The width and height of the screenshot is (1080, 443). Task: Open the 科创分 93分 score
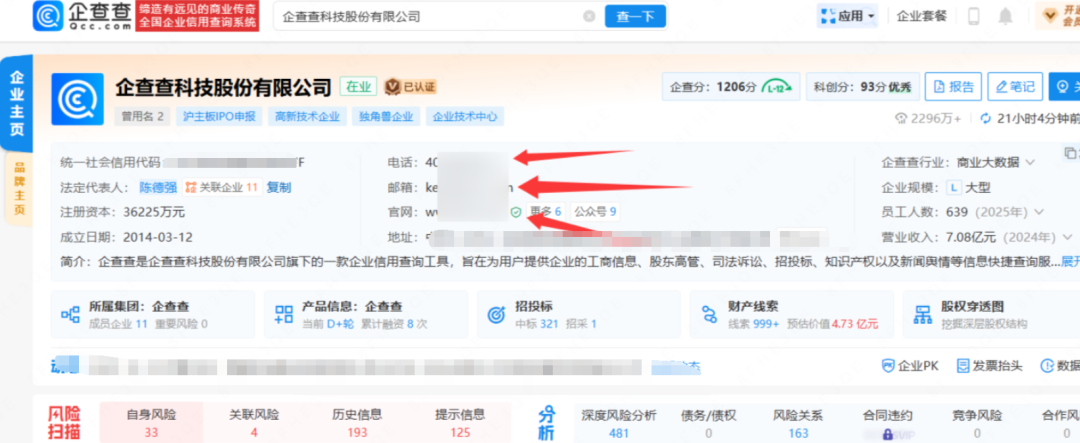click(862, 87)
